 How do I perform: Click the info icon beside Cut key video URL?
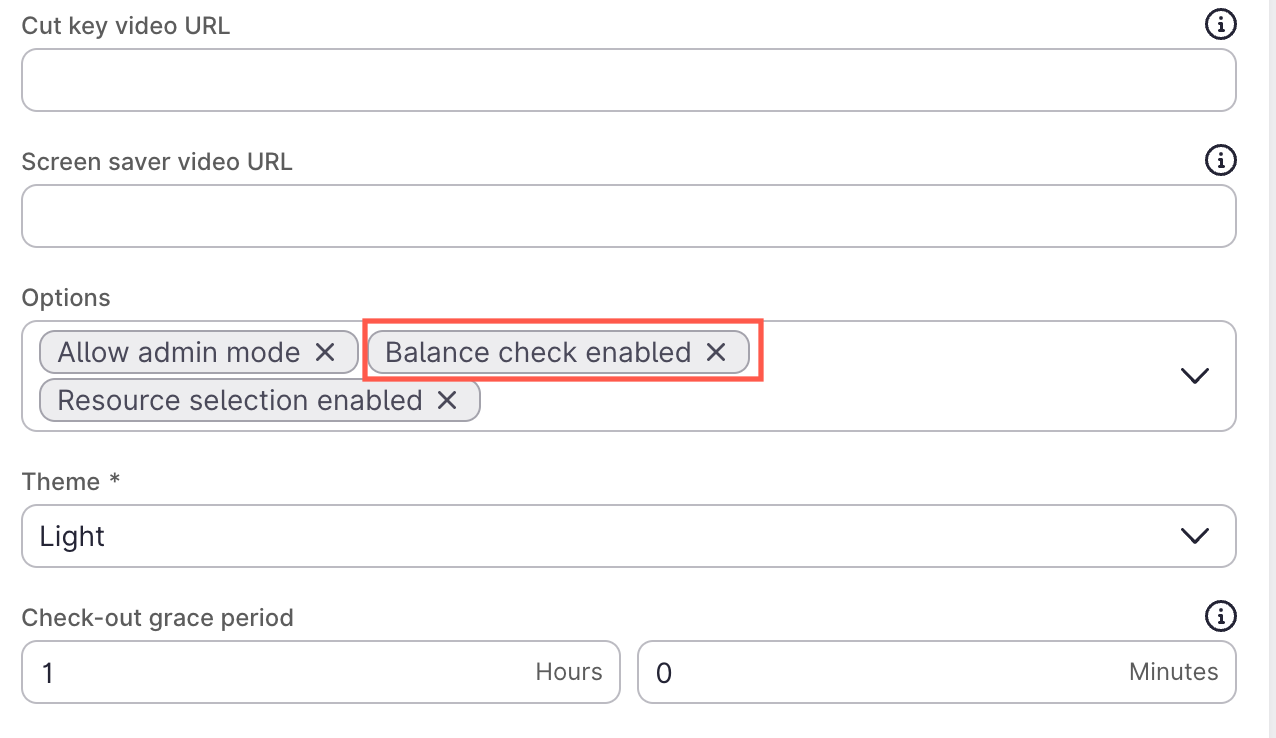1221,25
